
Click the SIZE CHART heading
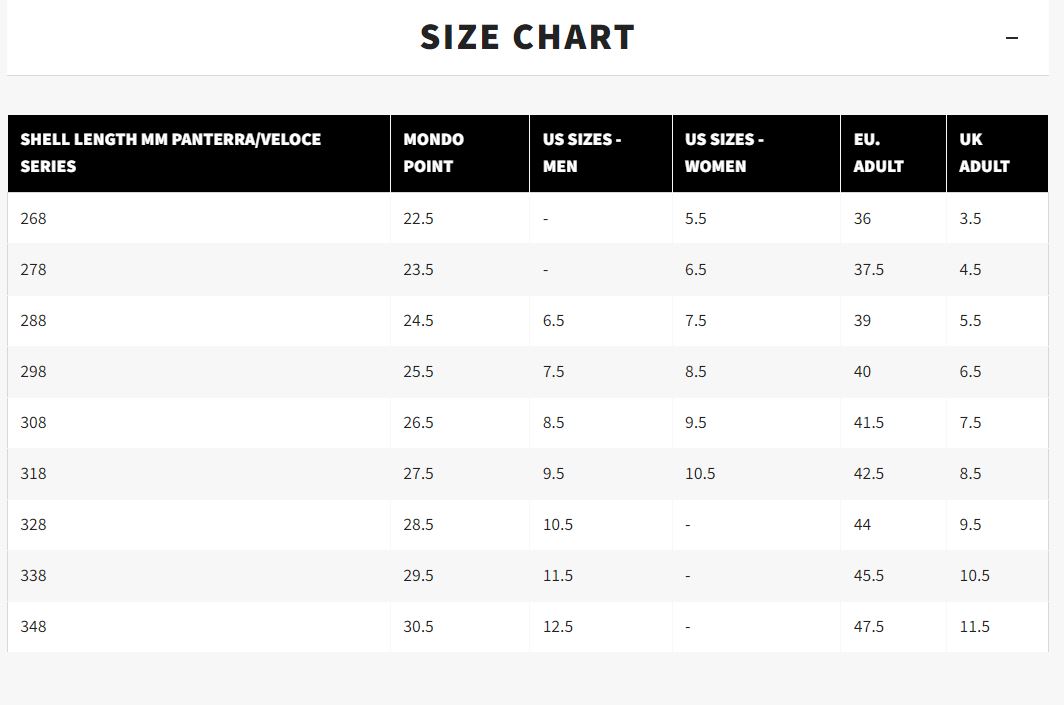(x=527, y=37)
